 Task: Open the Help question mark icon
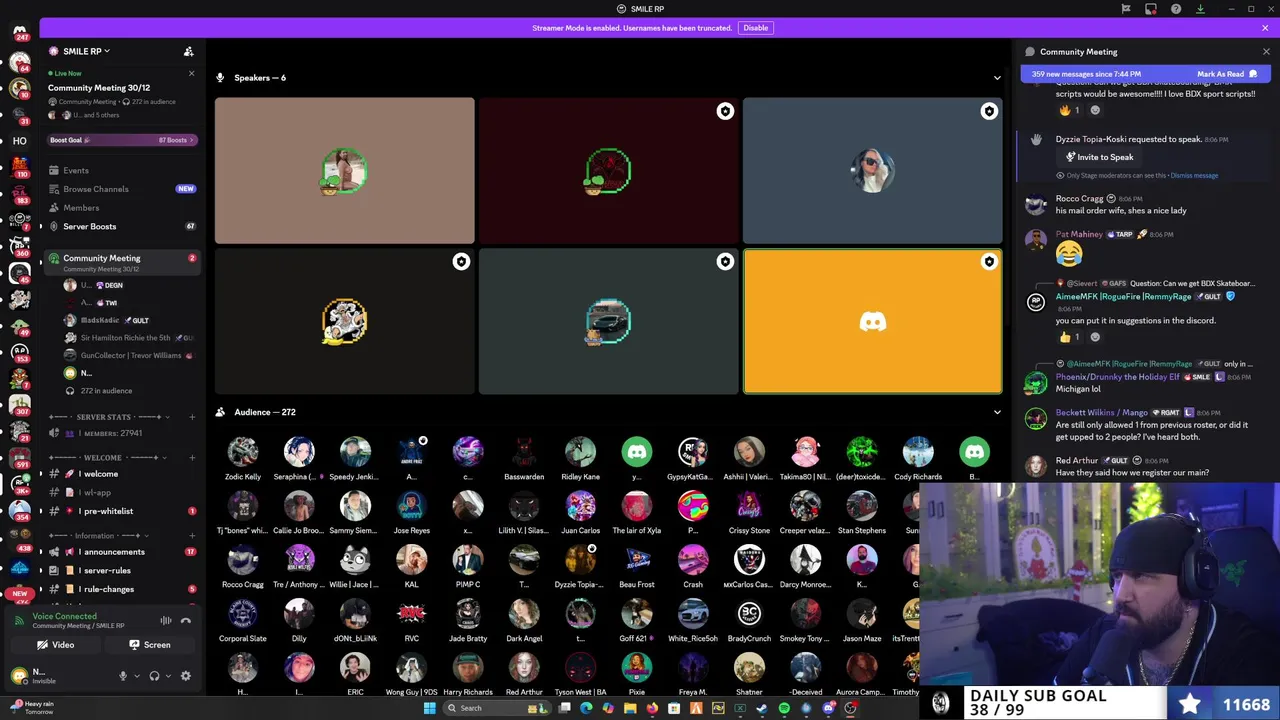coord(1176,9)
